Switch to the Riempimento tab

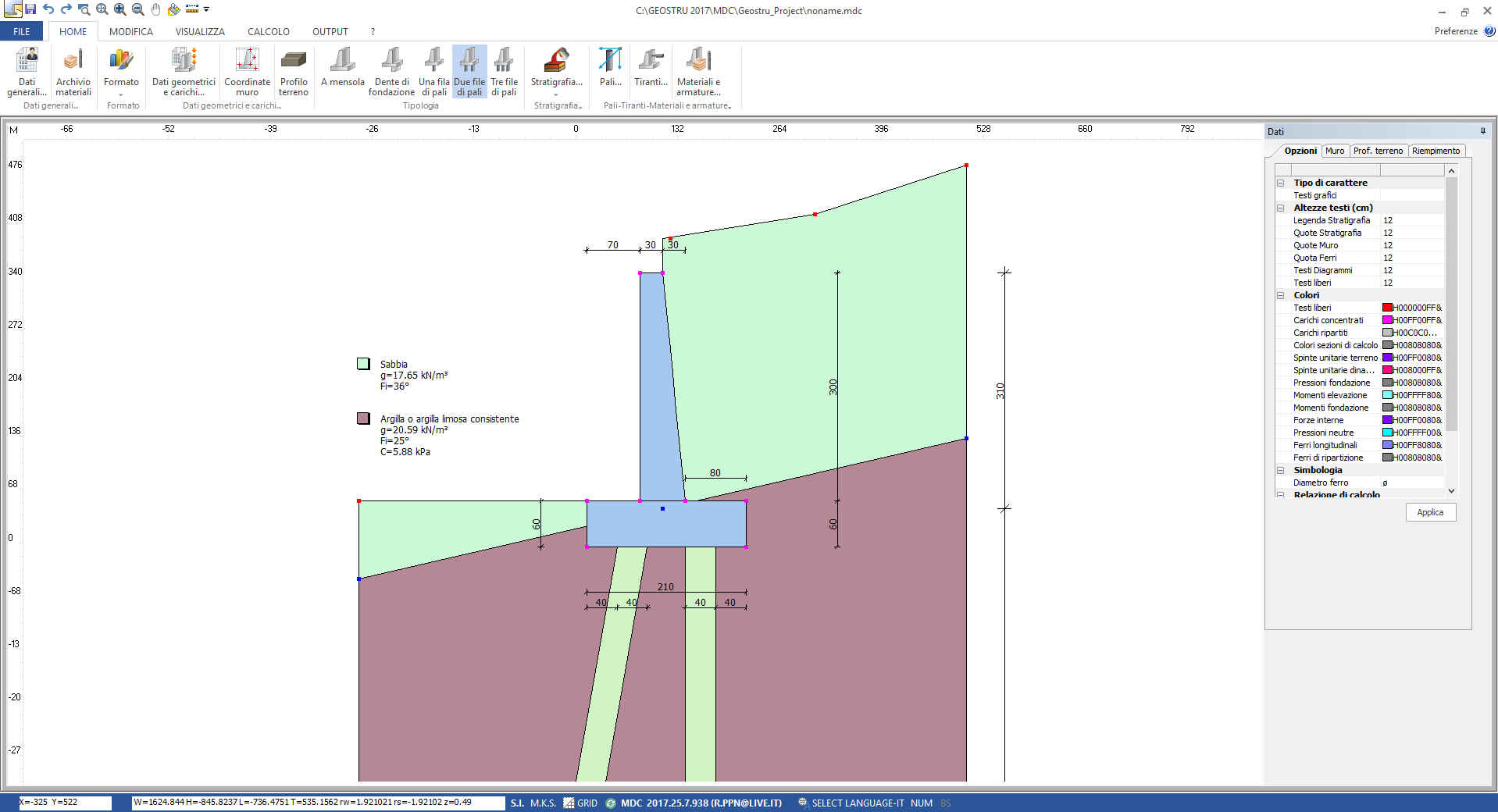pyautogui.click(x=1436, y=151)
